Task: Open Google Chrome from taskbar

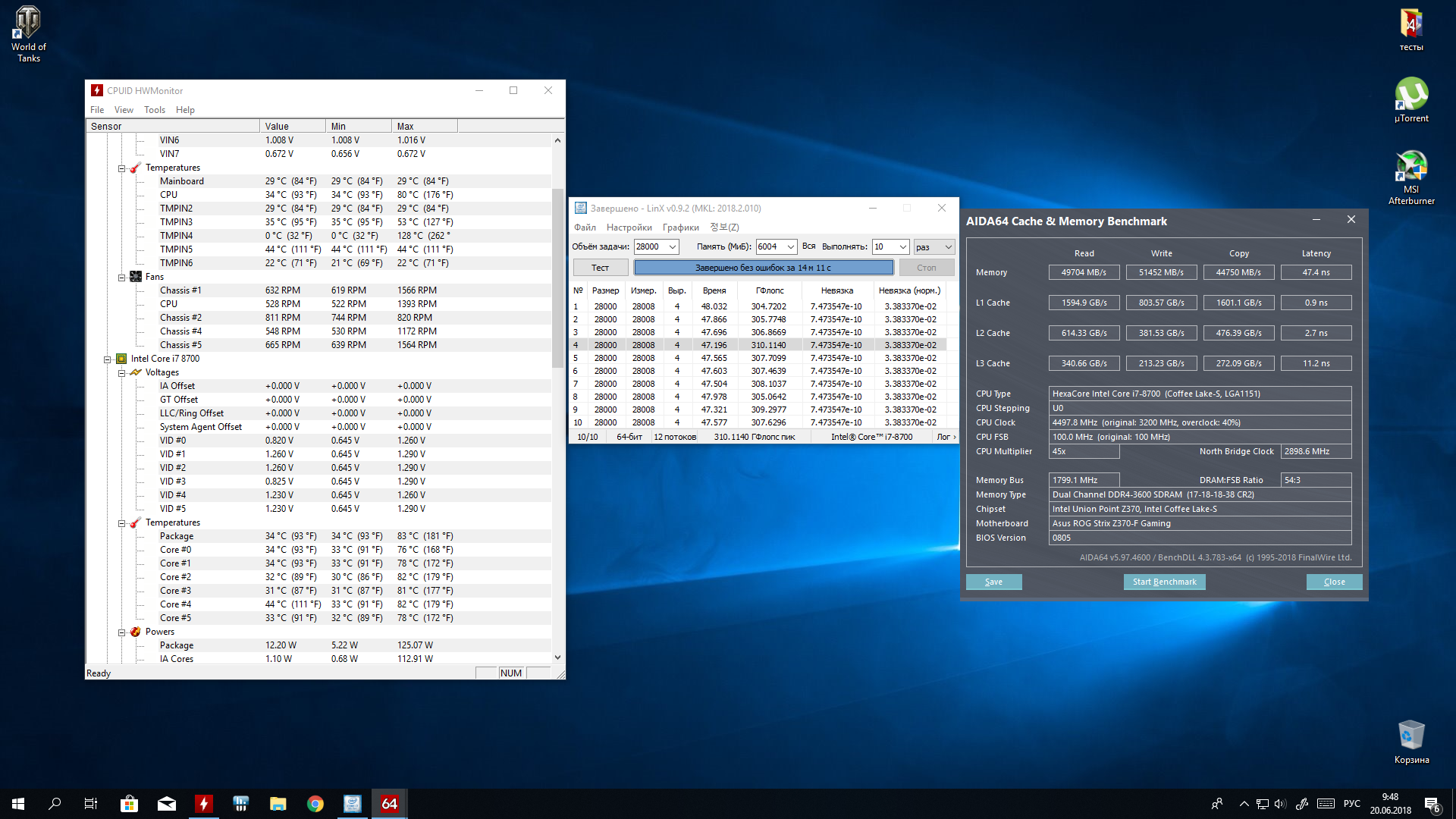Action: pyautogui.click(x=315, y=804)
